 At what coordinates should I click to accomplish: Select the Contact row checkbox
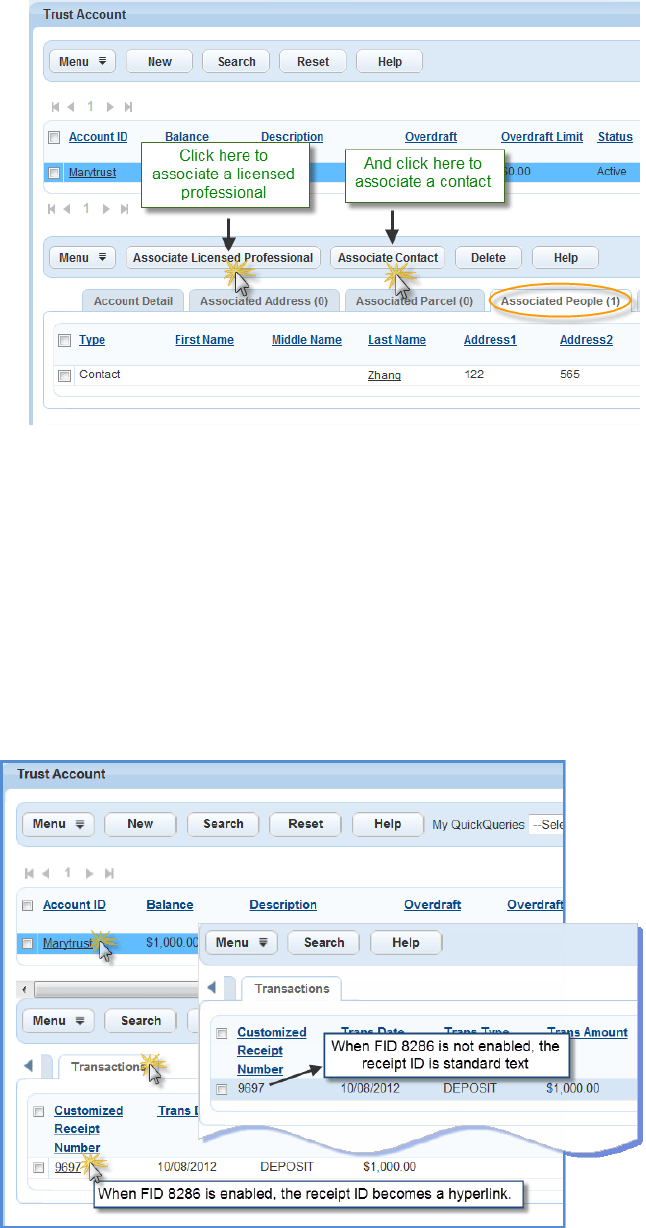(64, 375)
